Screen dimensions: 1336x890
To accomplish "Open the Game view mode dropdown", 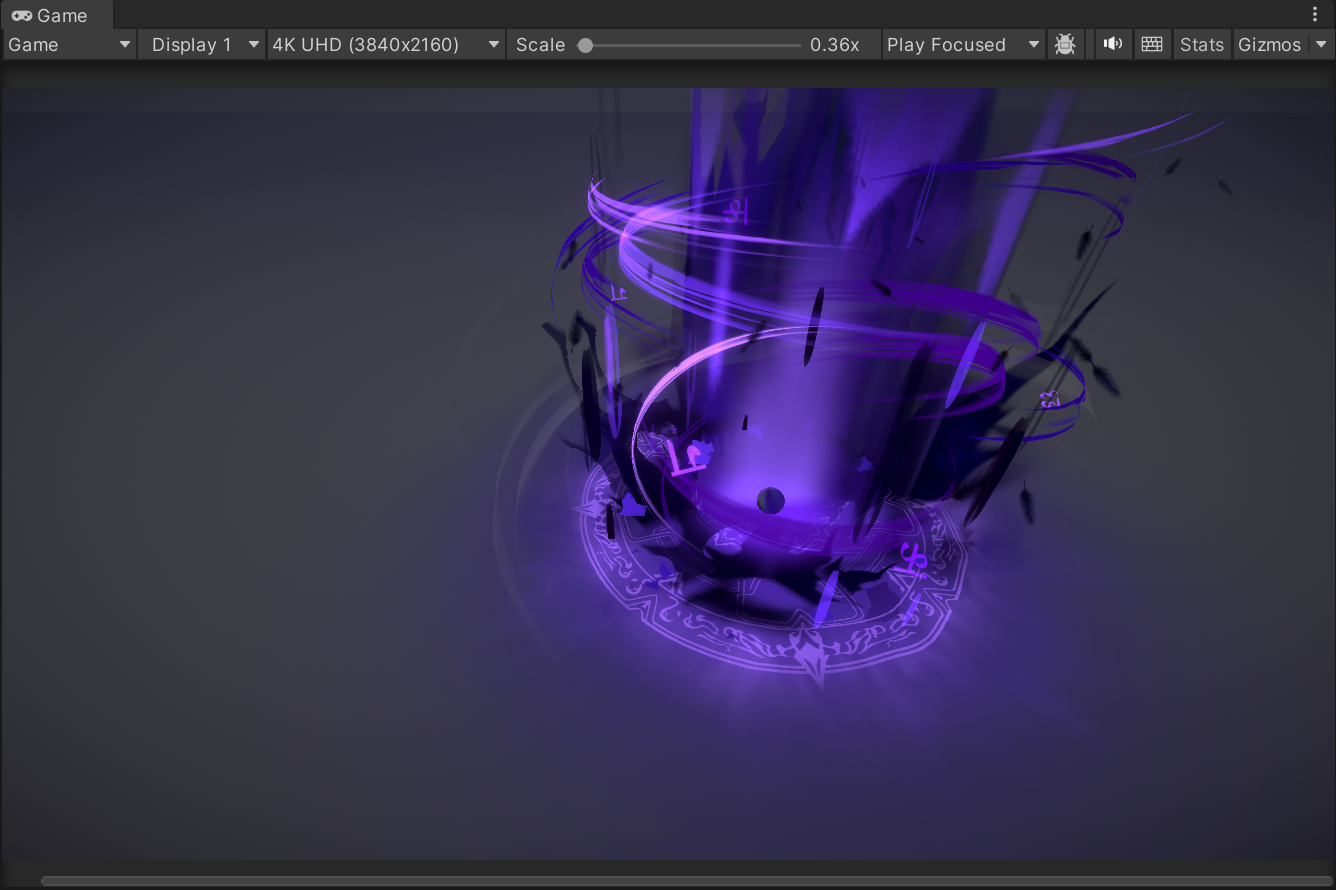I will [69, 45].
